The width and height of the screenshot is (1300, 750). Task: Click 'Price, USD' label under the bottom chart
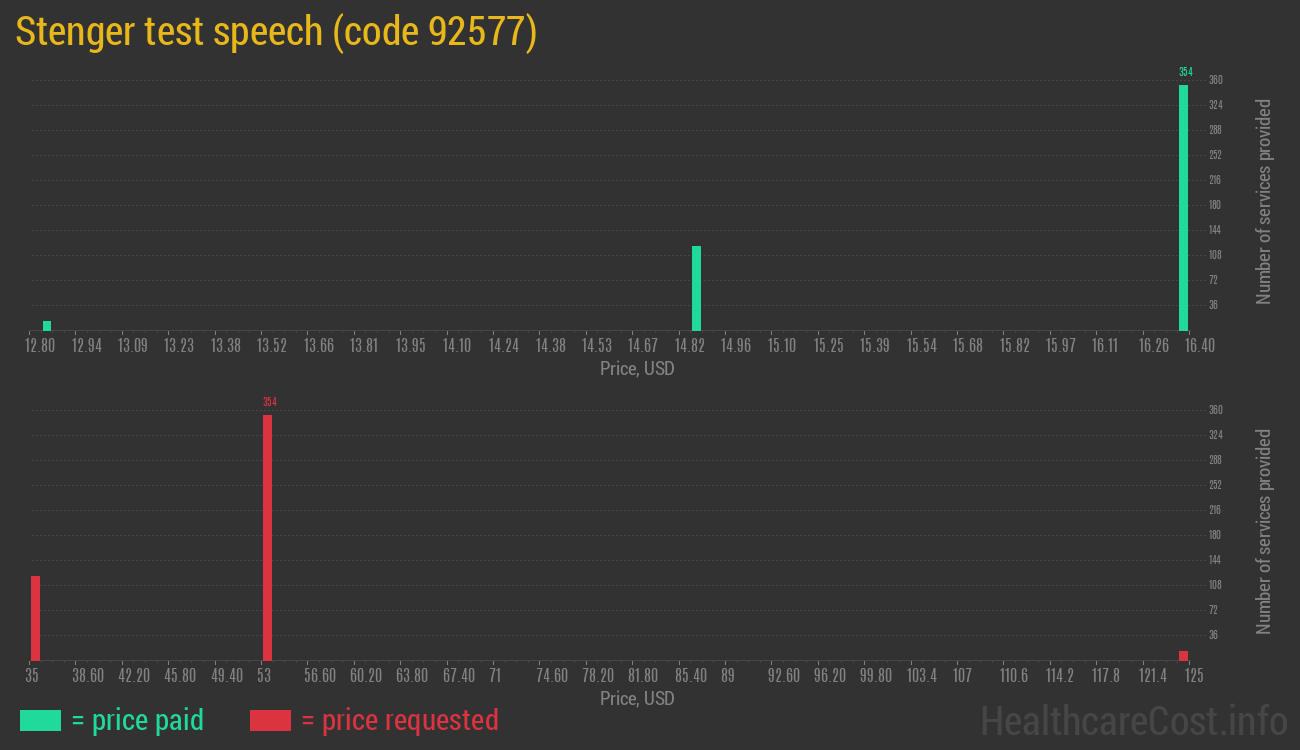(x=637, y=699)
